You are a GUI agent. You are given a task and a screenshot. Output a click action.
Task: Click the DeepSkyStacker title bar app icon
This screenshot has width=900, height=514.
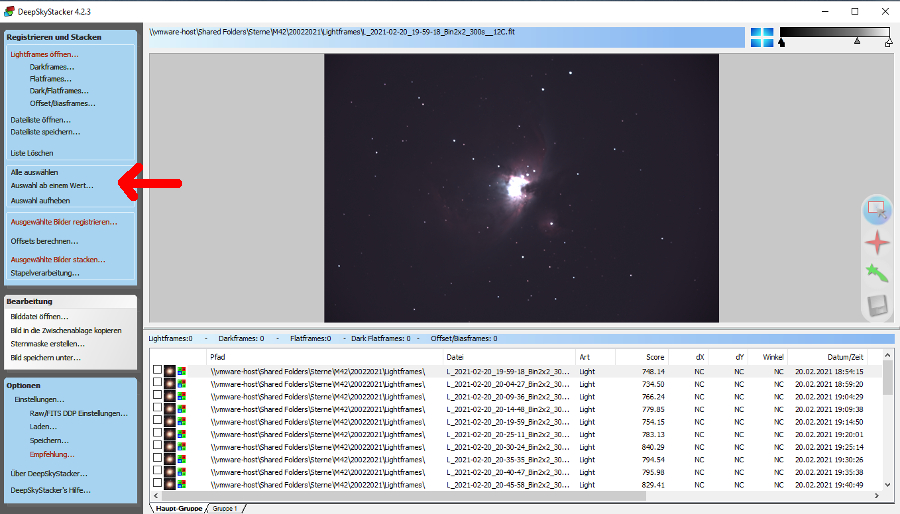(x=10, y=11)
